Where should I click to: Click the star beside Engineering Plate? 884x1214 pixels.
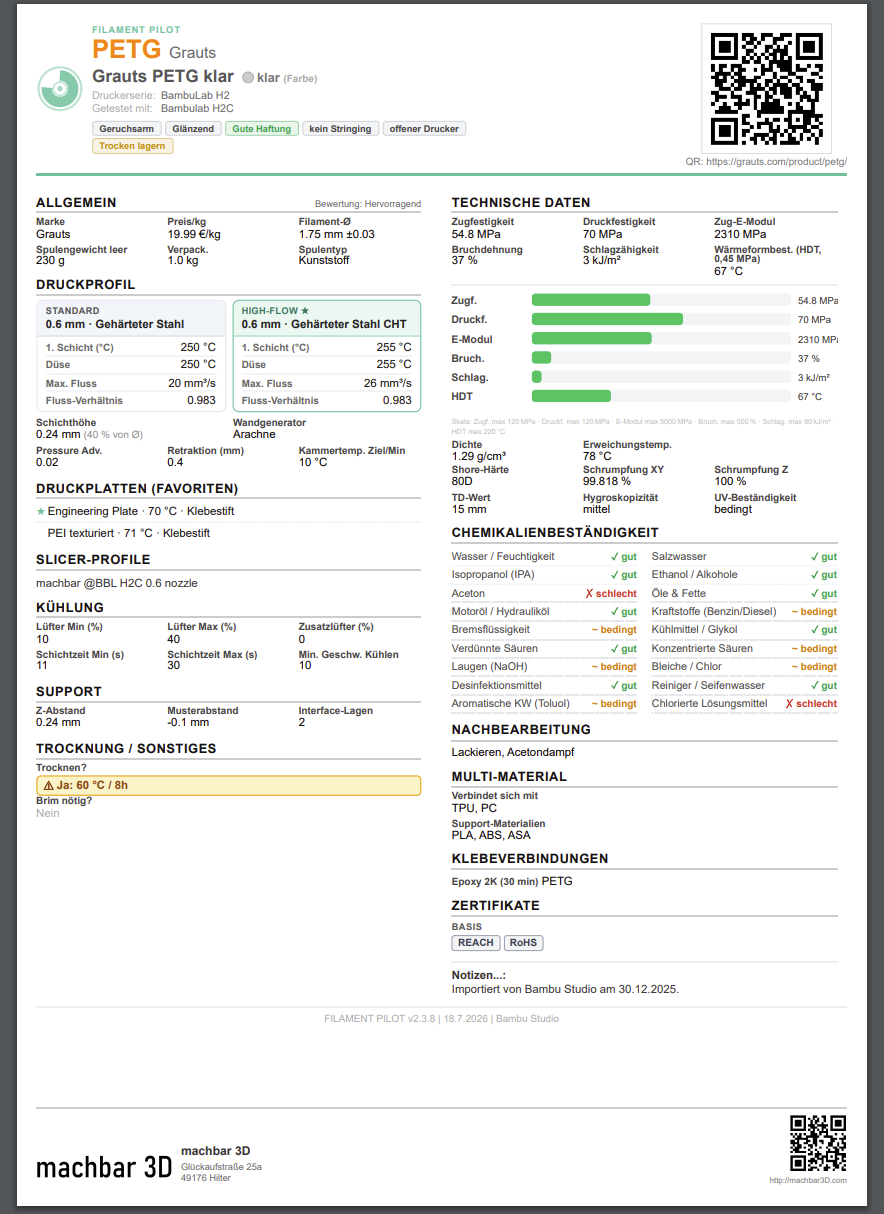tap(40, 511)
